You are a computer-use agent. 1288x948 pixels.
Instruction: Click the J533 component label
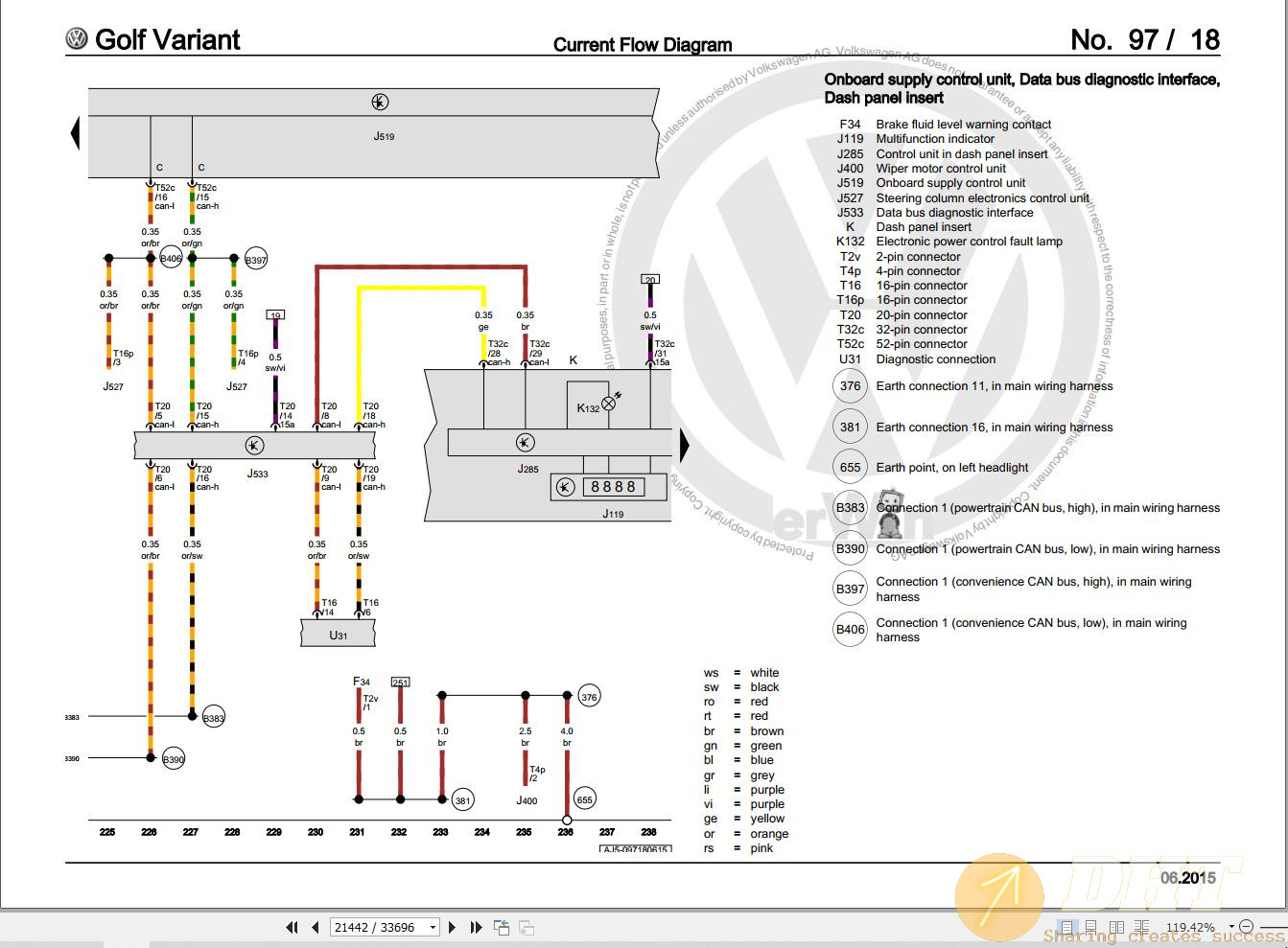[x=257, y=474]
